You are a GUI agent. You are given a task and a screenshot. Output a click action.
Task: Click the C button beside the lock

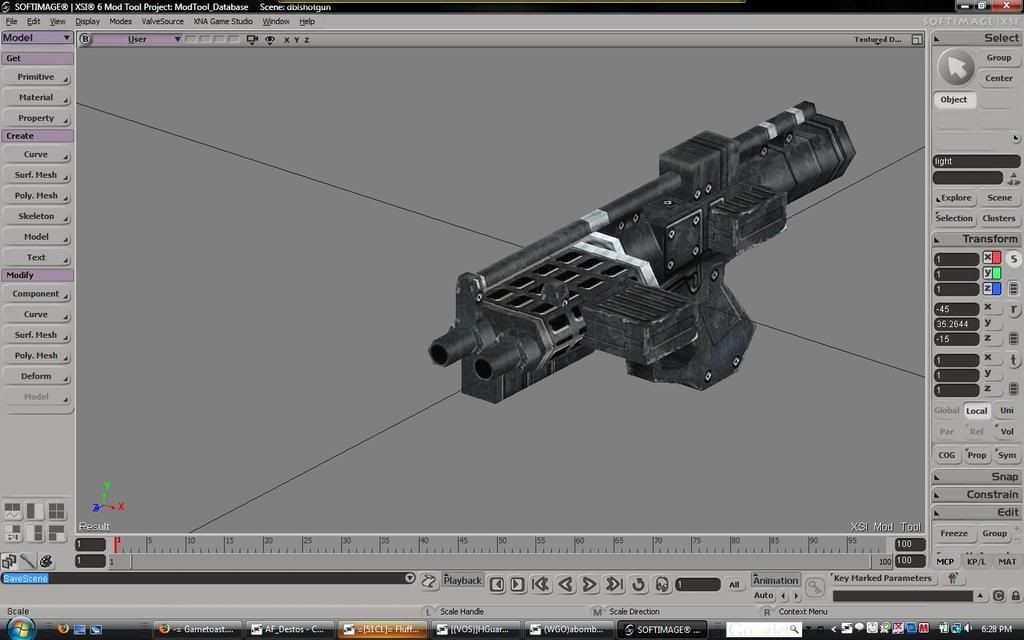tap(999, 596)
